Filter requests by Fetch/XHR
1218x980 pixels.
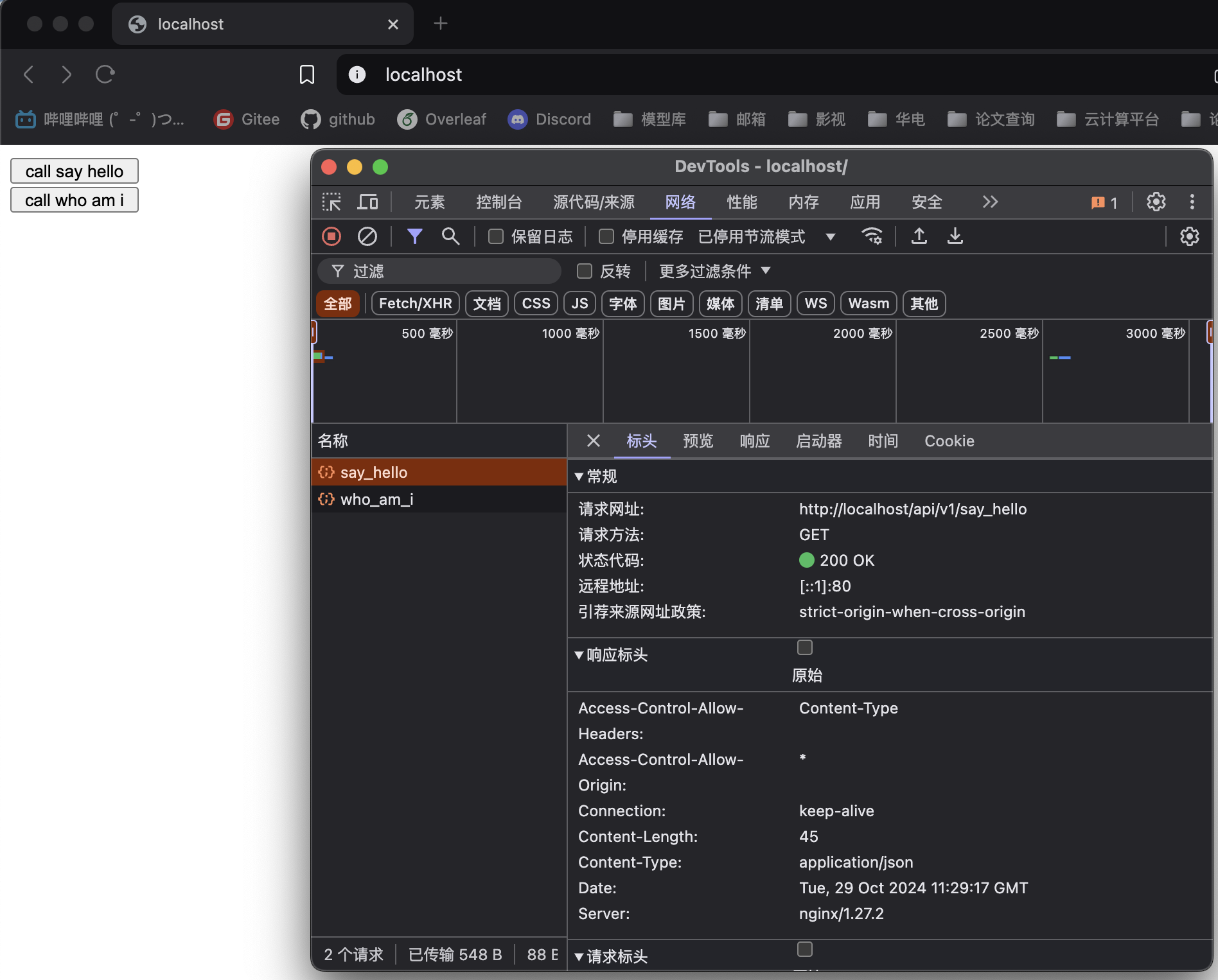[x=415, y=304]
